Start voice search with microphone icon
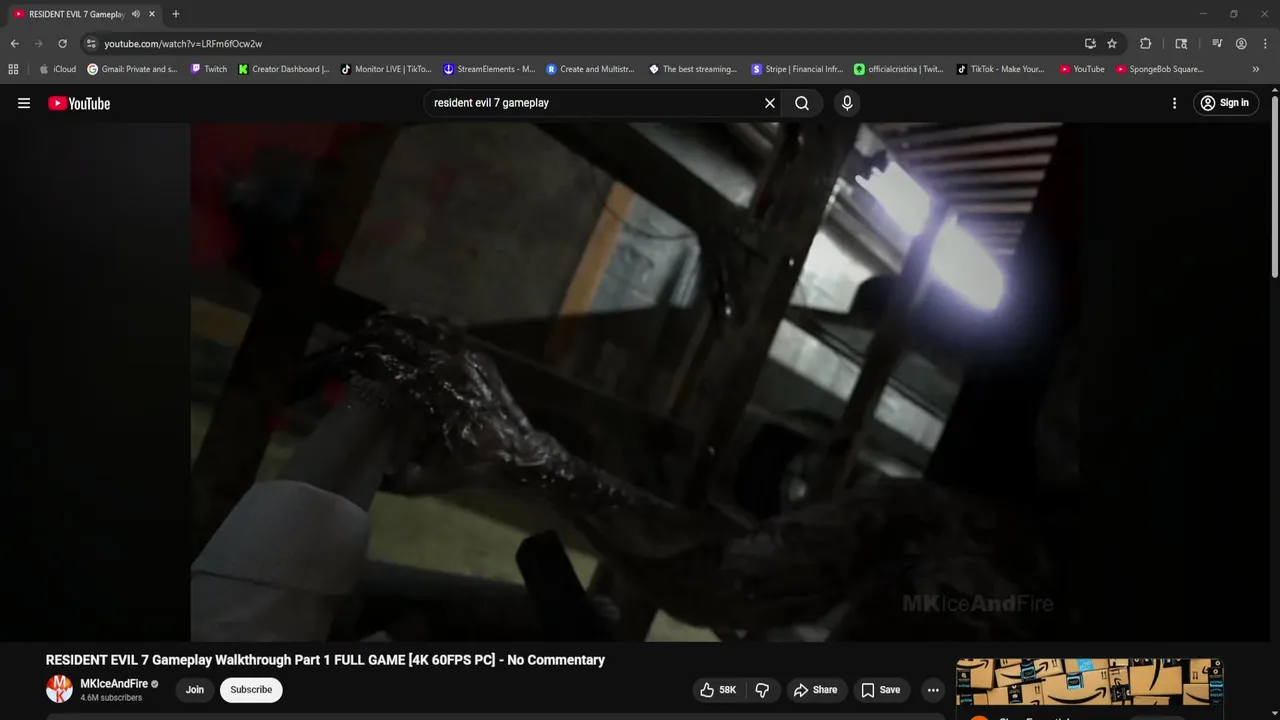The height and width of the screenshot is (720, 1280). (847, 103)
